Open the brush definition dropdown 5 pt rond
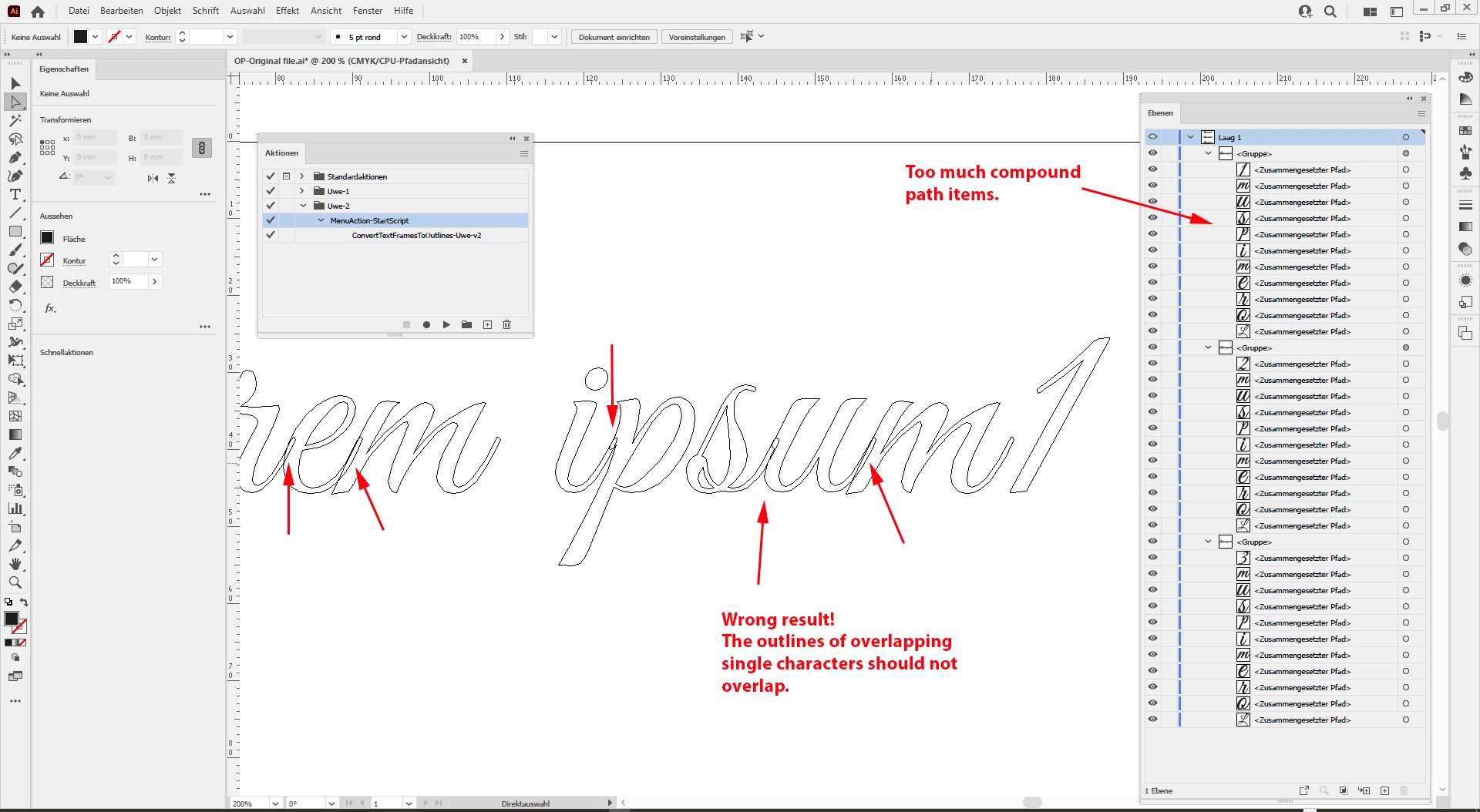Viewport: 1480px width, 812px height. (x=404, y=37)
